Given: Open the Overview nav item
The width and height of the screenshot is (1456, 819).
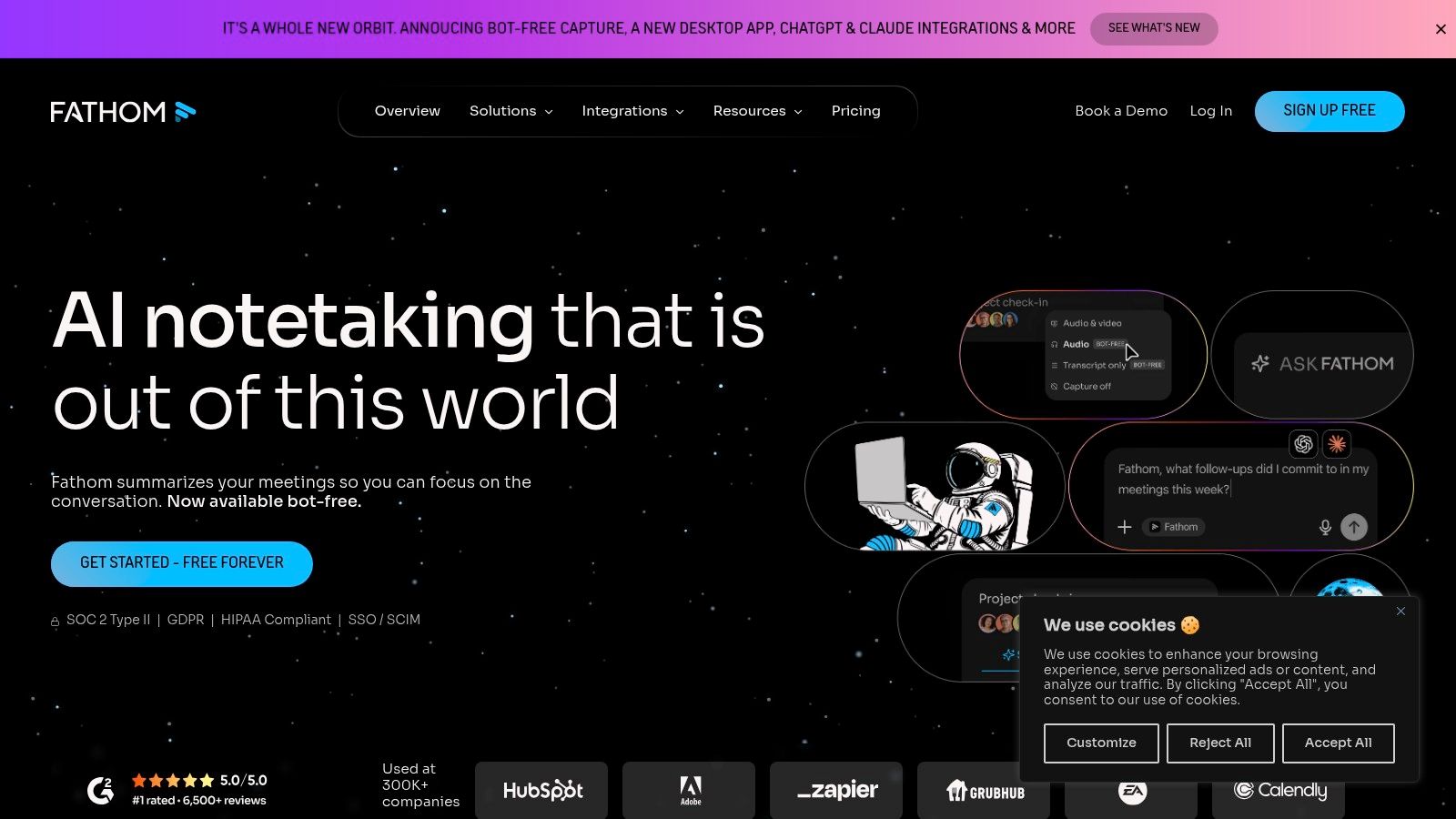Looking at the screenshot, I should 408,111.
